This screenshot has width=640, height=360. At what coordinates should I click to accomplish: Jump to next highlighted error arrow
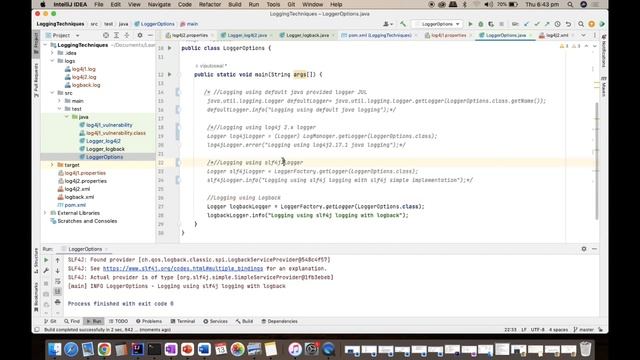[x=595, y=46]
